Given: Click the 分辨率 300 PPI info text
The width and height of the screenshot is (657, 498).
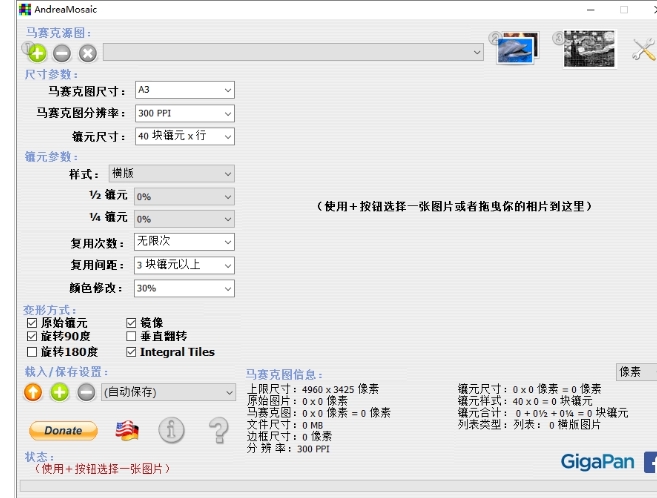Looking at the screenshot, I should 288,449.
